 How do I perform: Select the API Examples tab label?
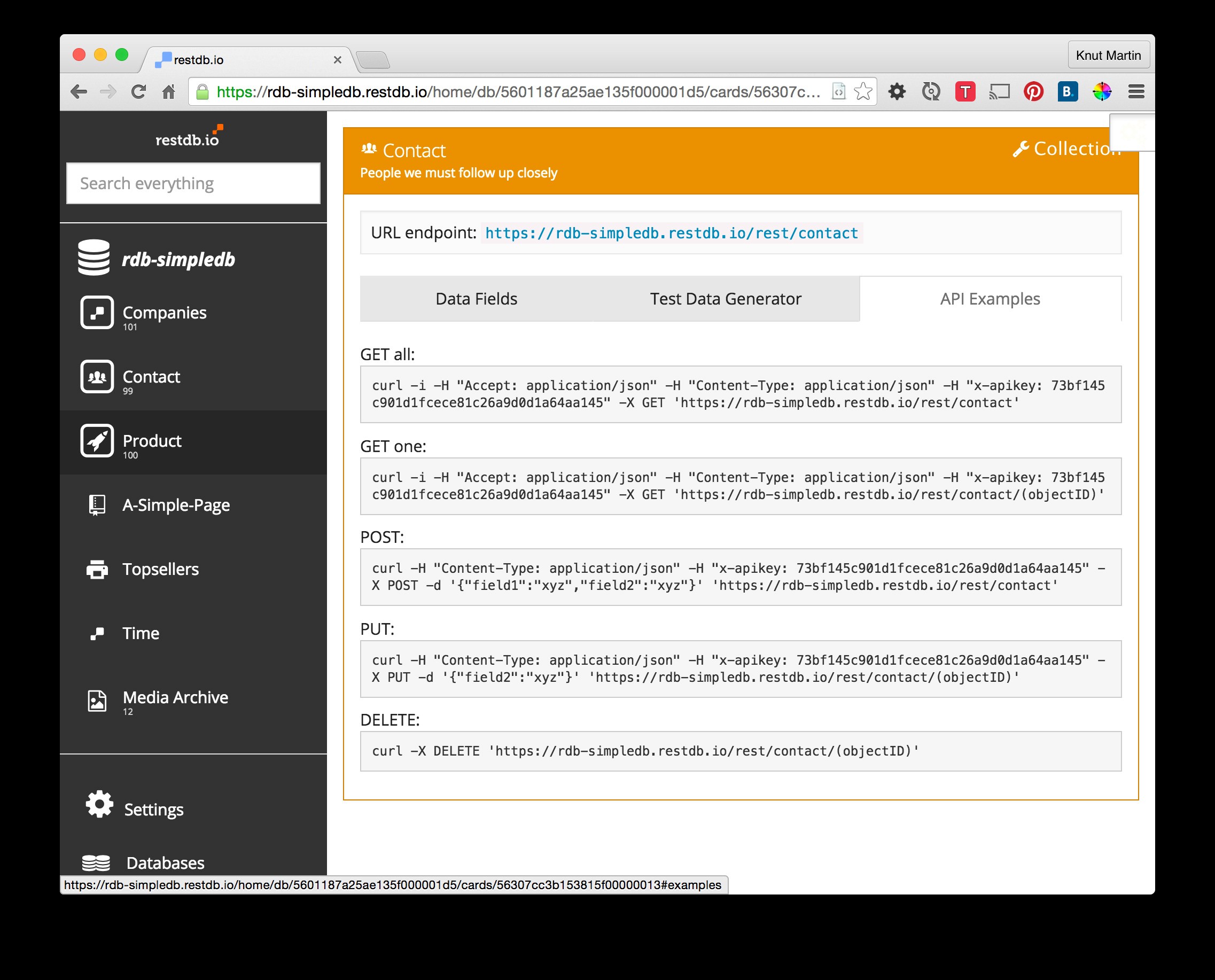click(990, 299)
